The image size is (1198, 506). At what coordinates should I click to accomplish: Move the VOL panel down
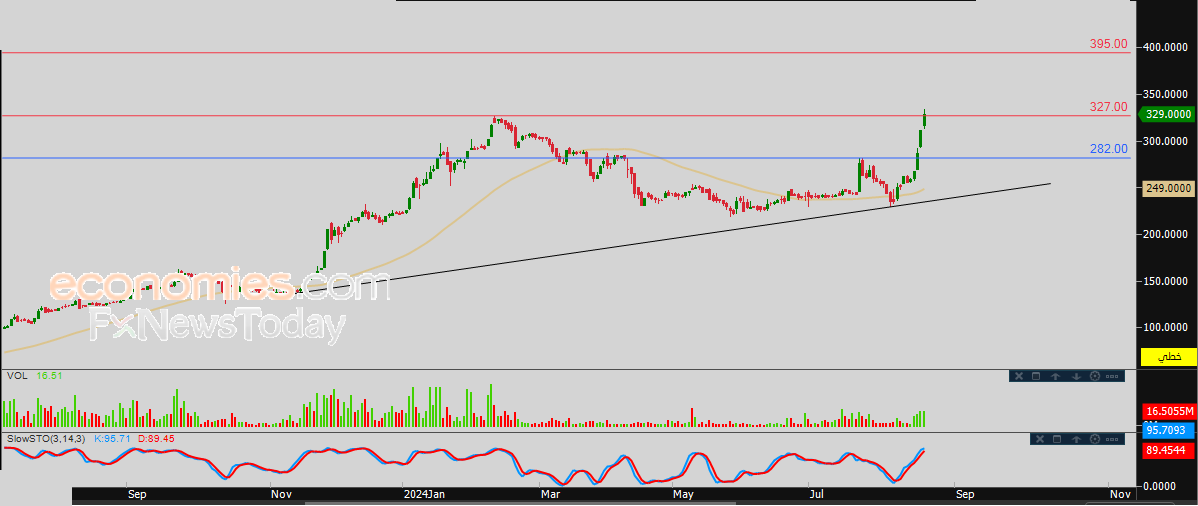pos(1077,376)
